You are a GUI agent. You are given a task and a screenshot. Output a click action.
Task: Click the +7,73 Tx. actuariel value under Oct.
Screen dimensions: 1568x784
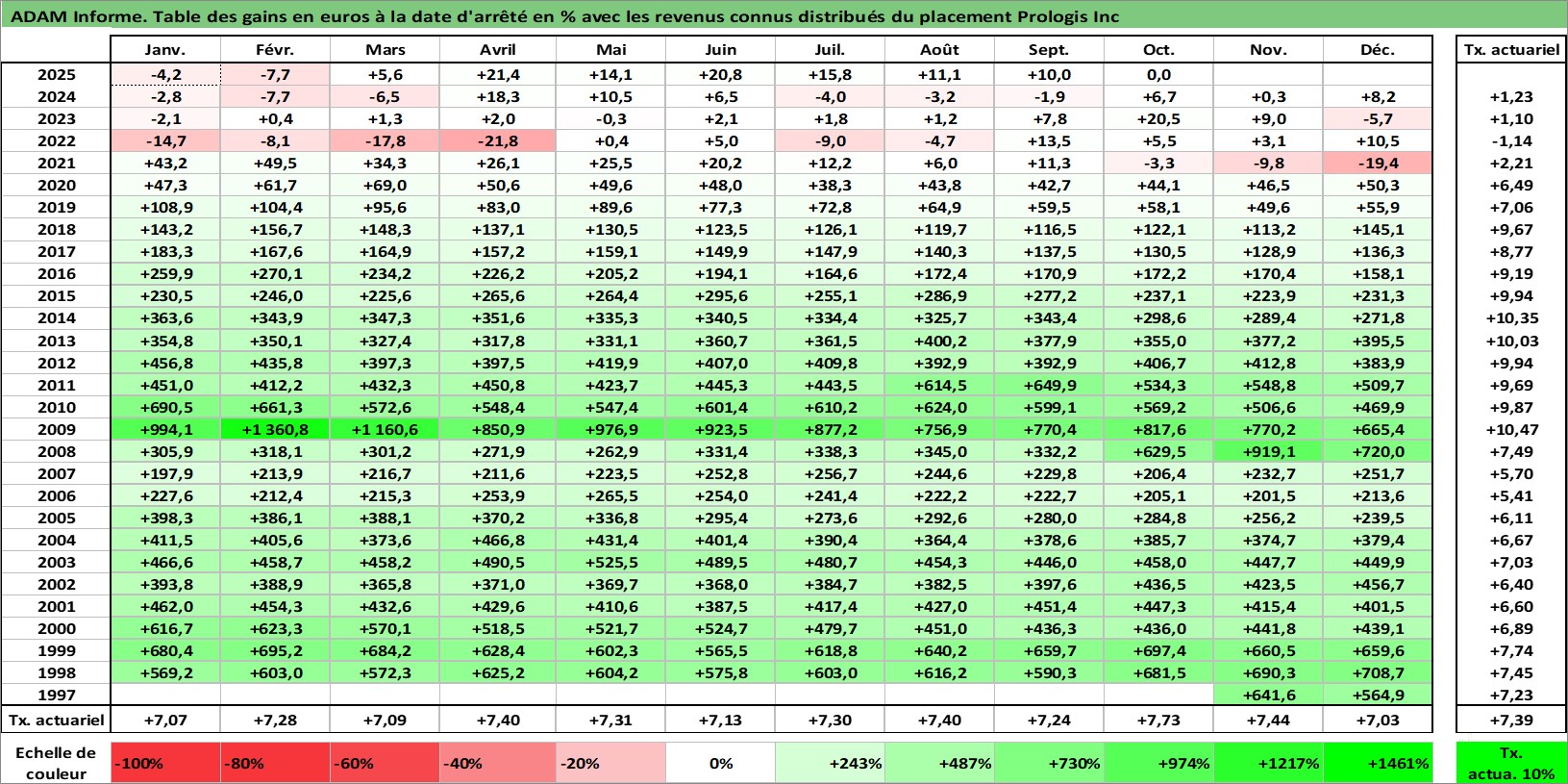tap(1158, 720)
